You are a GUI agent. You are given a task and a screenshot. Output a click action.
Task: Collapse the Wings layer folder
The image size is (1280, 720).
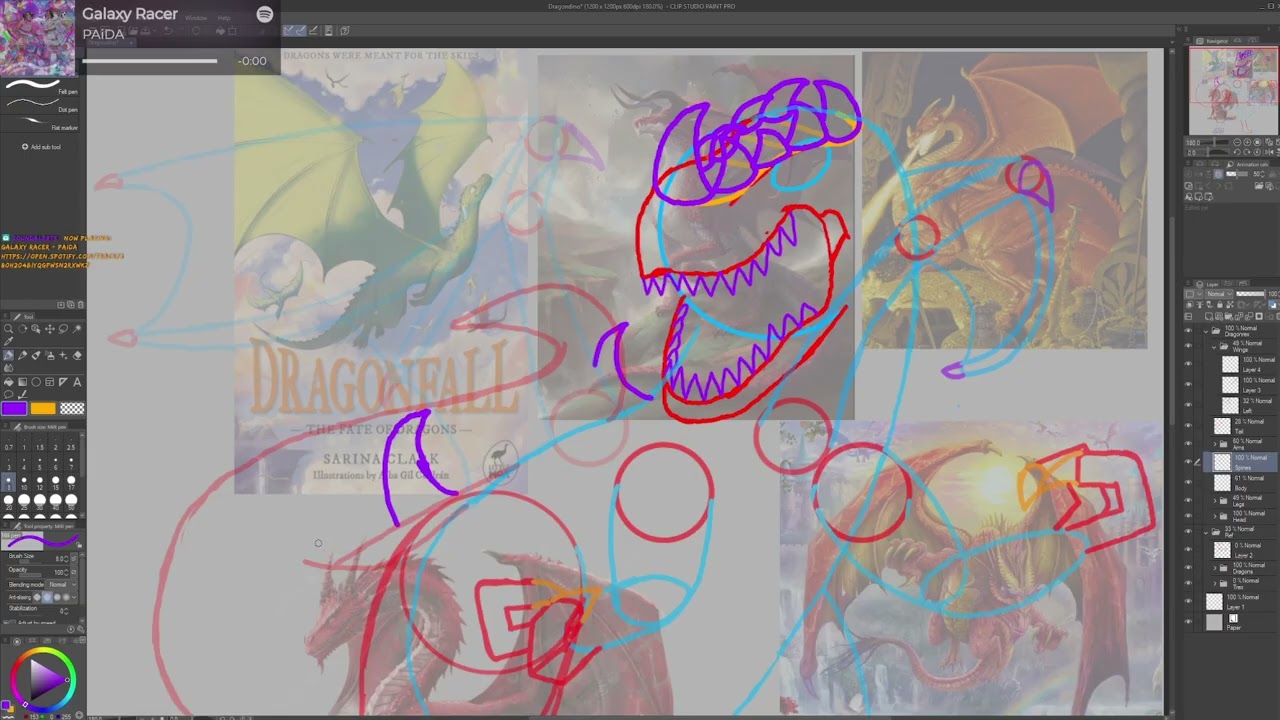coord(1212,345)
